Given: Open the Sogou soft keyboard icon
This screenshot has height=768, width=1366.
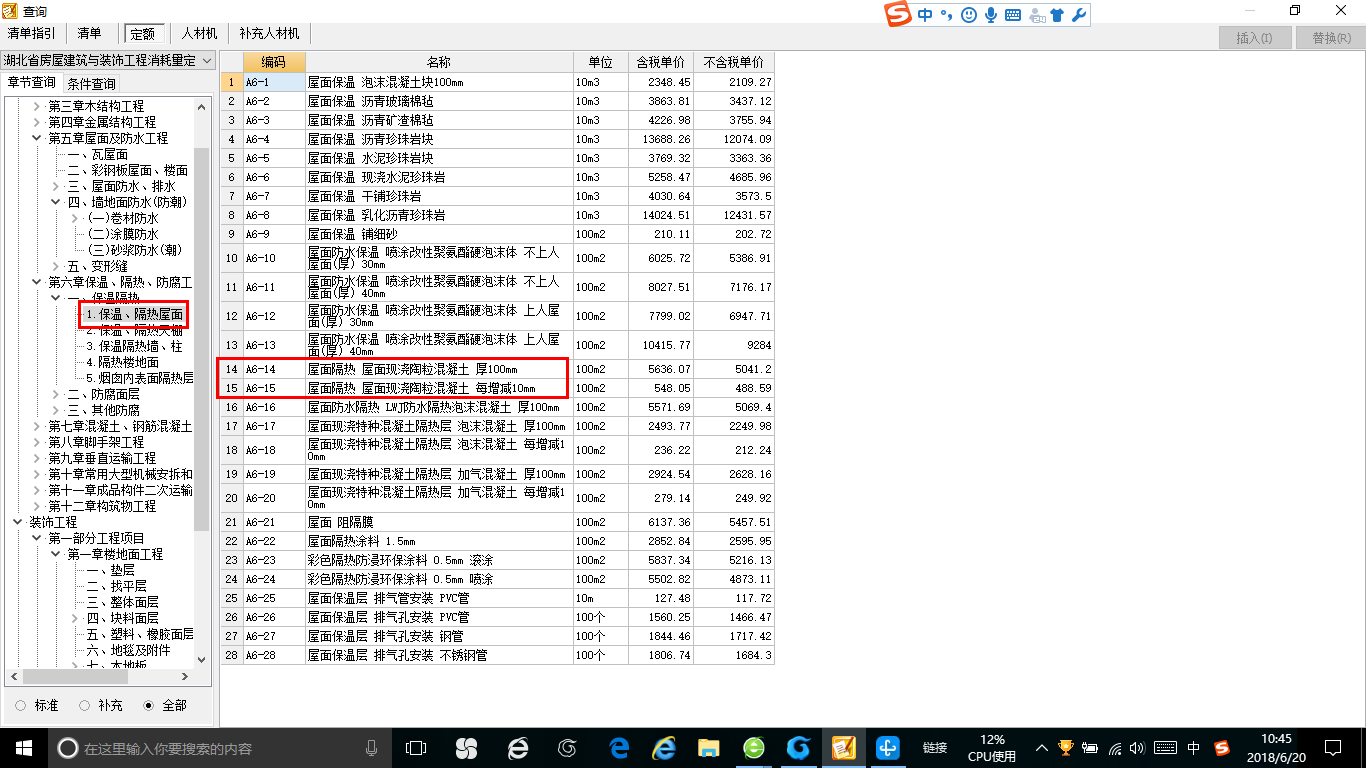Looking at the screenshot, I should pos(1013,15).
